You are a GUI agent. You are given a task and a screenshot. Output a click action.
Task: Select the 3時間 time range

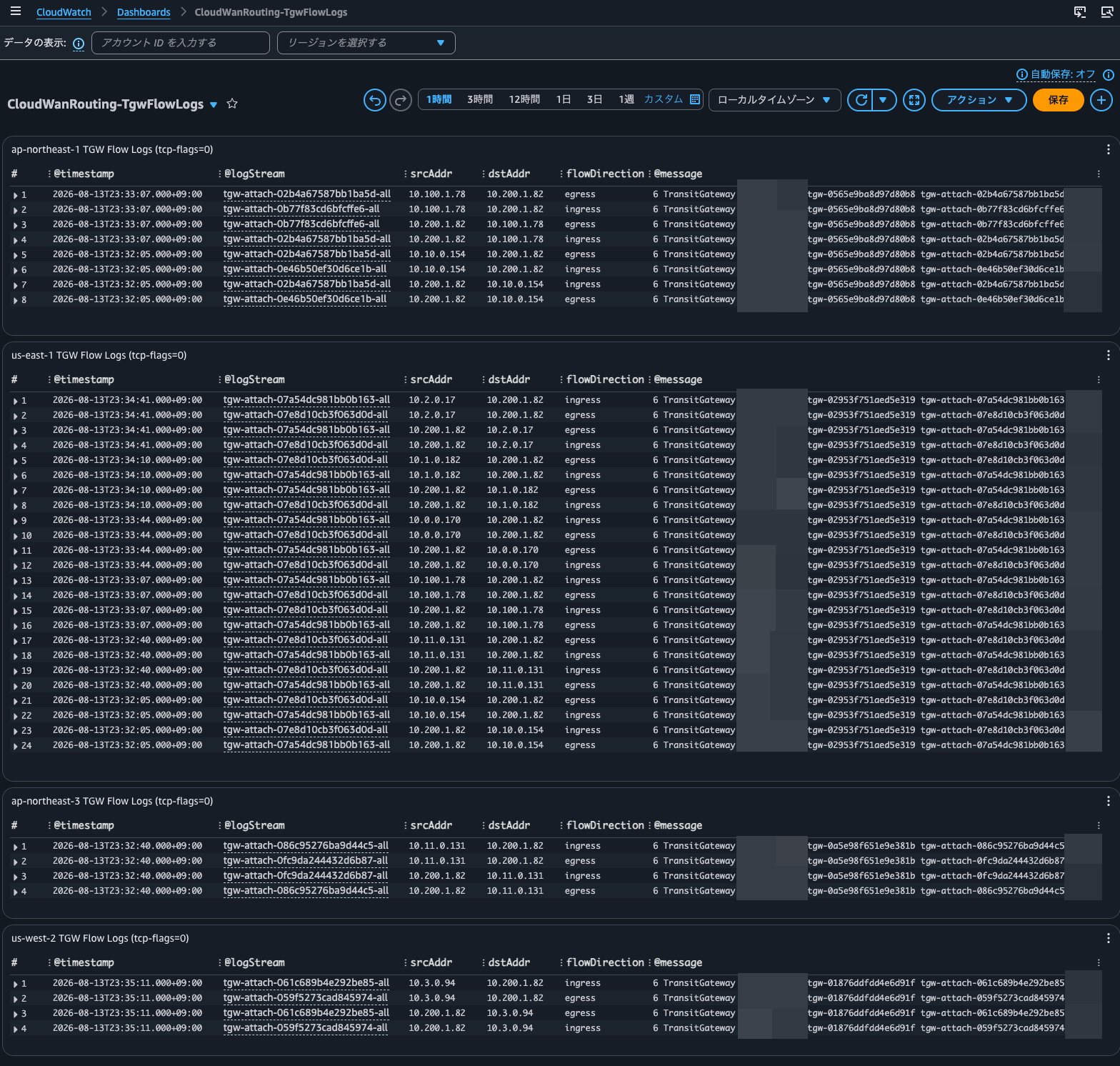pos(480,99)
